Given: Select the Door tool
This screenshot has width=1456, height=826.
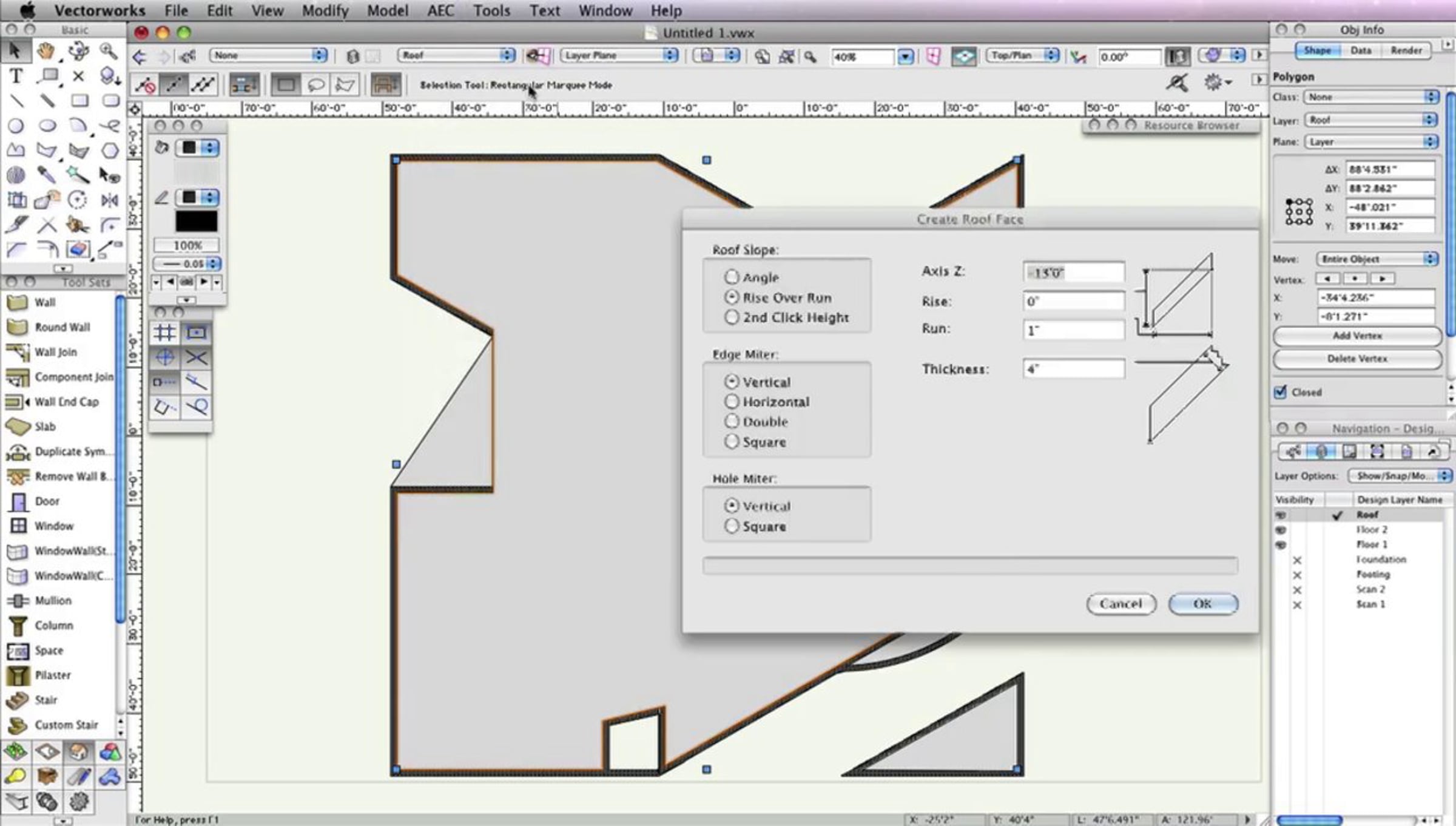Looking at the screenshot, I should click(x=47, y=501).
